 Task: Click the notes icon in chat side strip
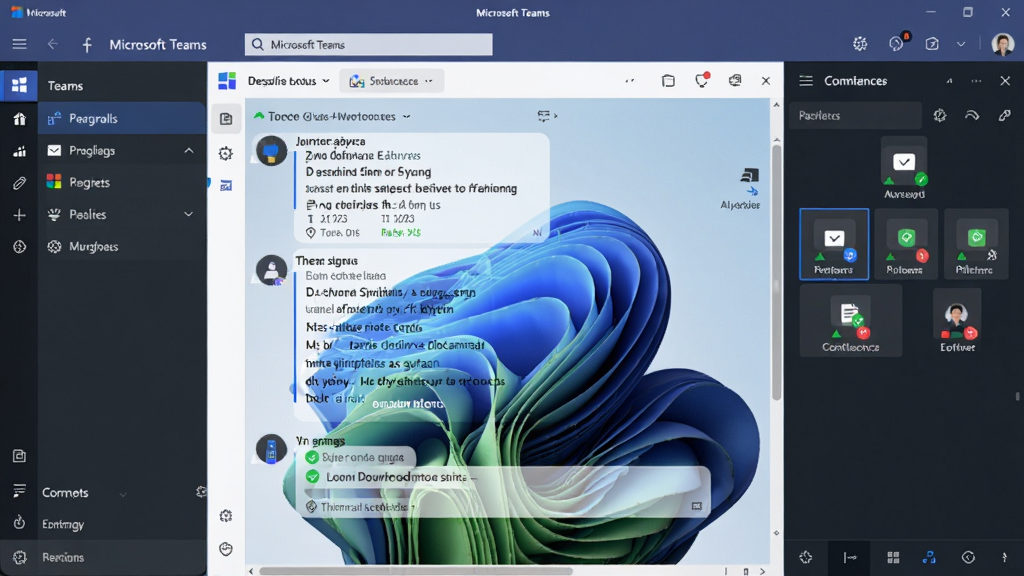point(226,119)
